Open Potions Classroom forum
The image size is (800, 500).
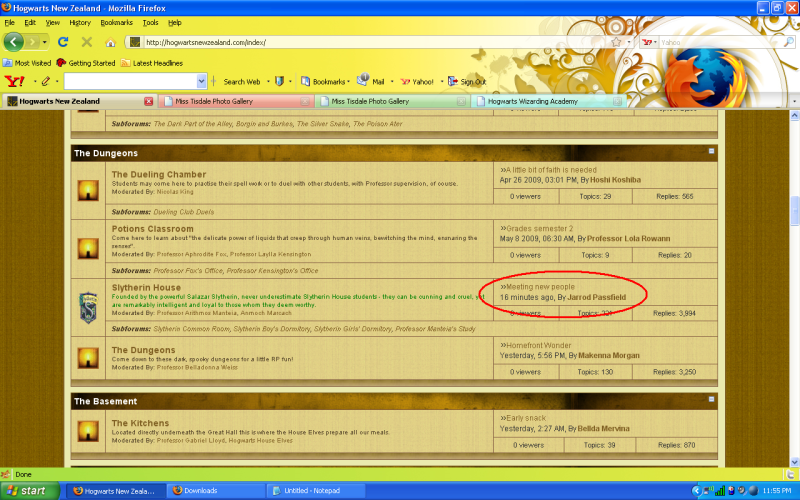[x=153, y=229]
